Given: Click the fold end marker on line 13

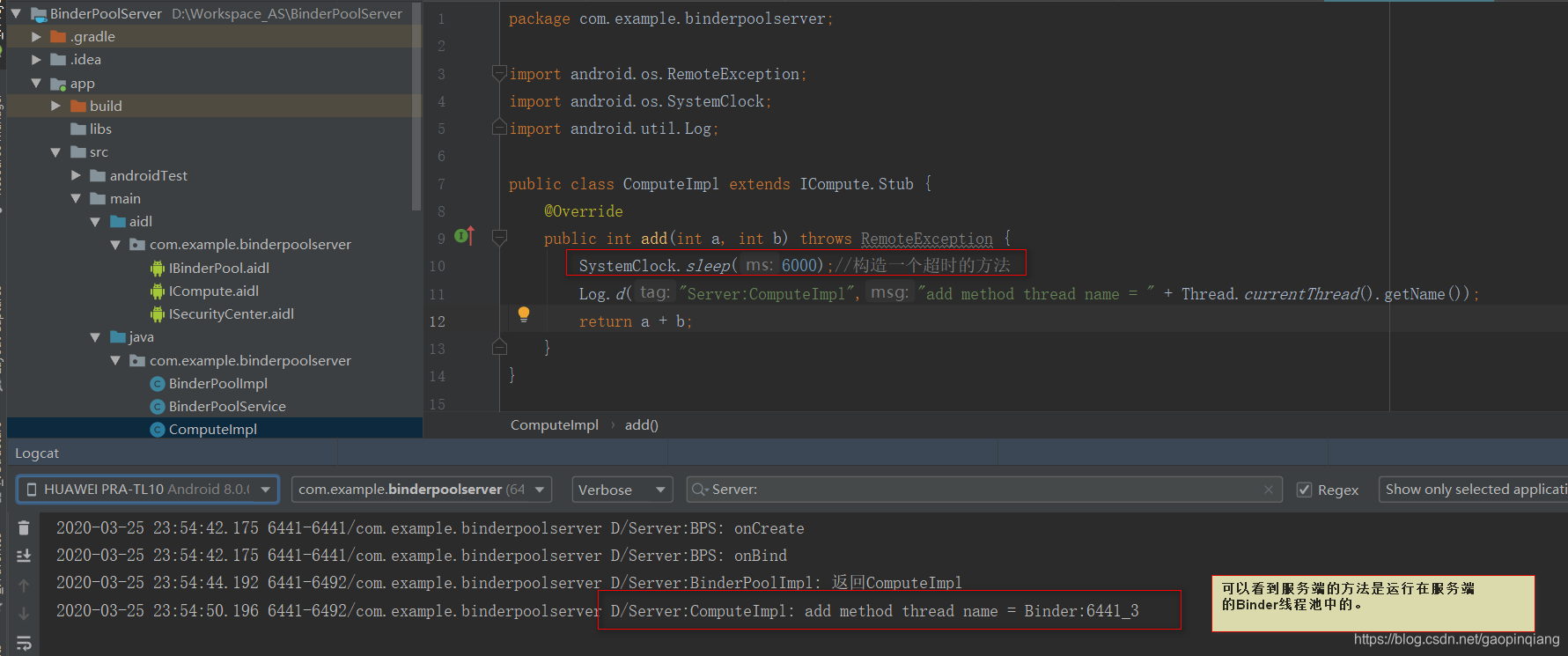Looking at the screenshot, I should [x=499, y=347].
